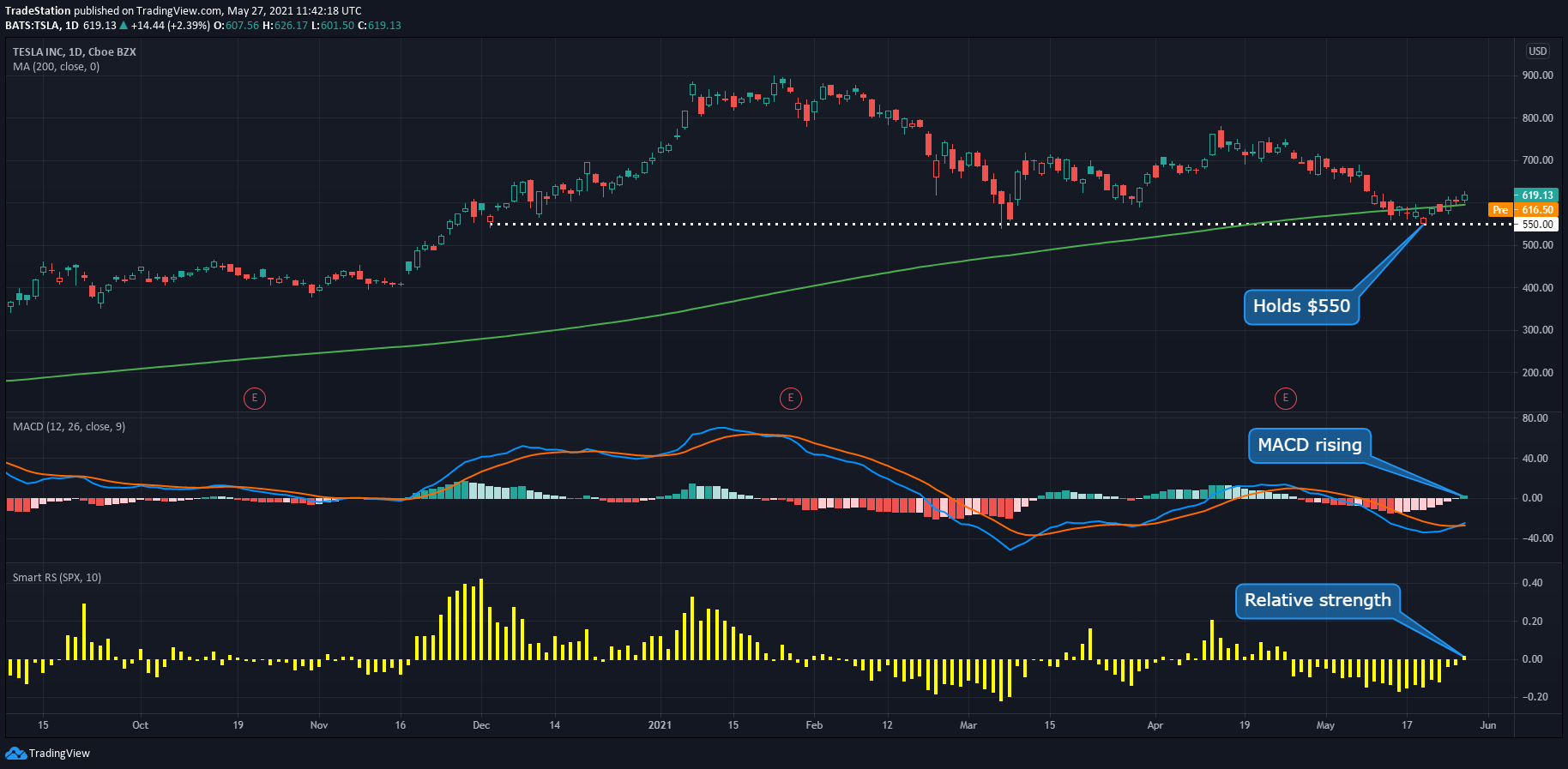Screen dimensions: 1568x769
Task: Click the Apr date axis label
Action: click(x=1155, y=725)
